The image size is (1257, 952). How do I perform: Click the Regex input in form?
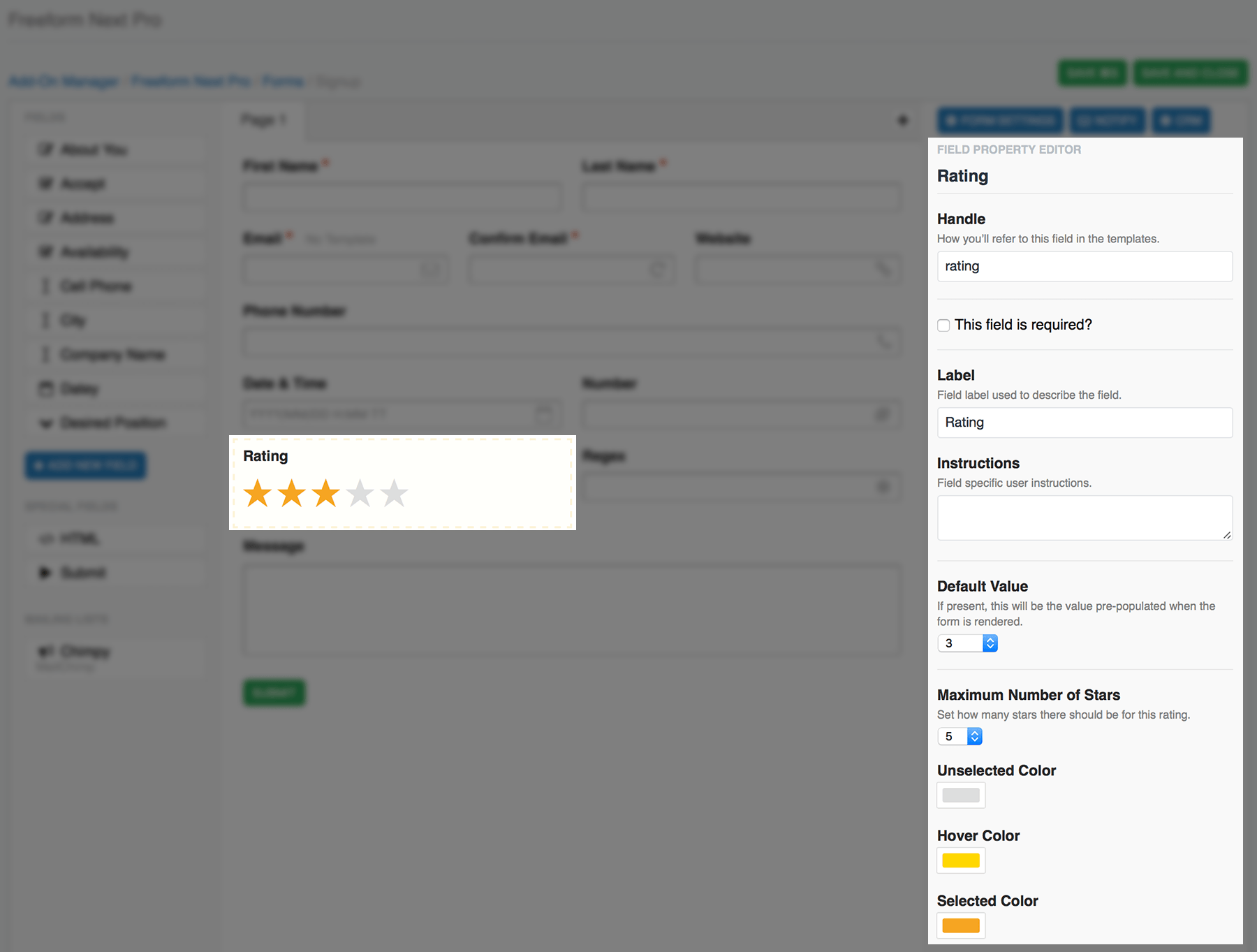pyautogui.click(x=741, y=488)
